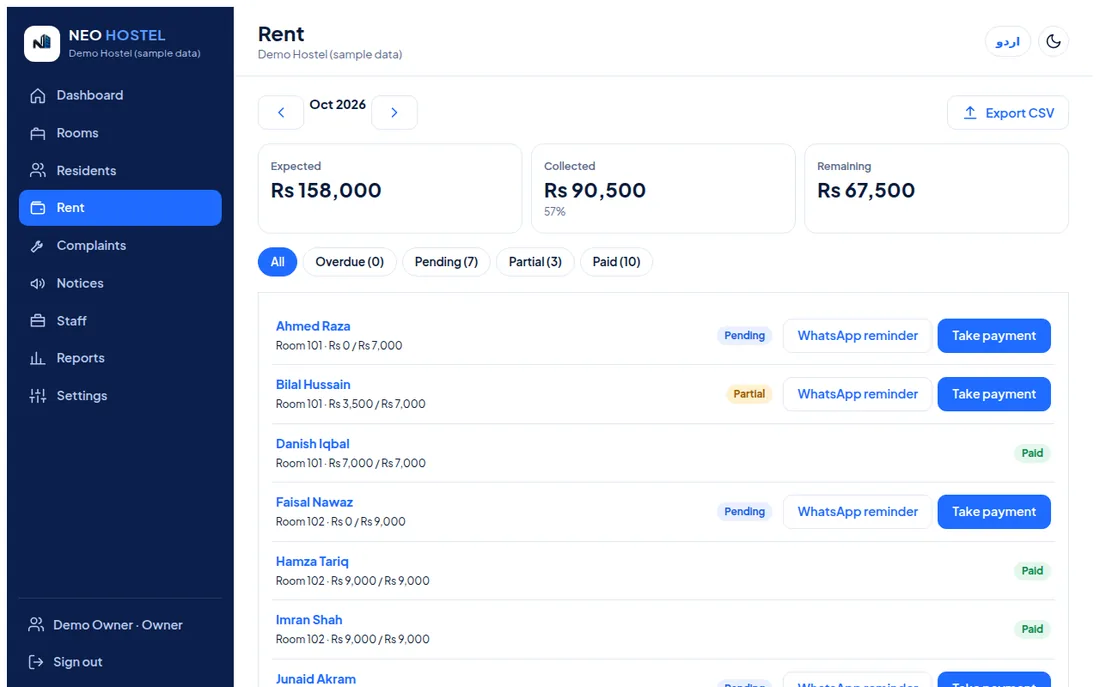Click Demo Owner · Owner profile text
This screenshot has height=687, width=1100.
(118, 625)
